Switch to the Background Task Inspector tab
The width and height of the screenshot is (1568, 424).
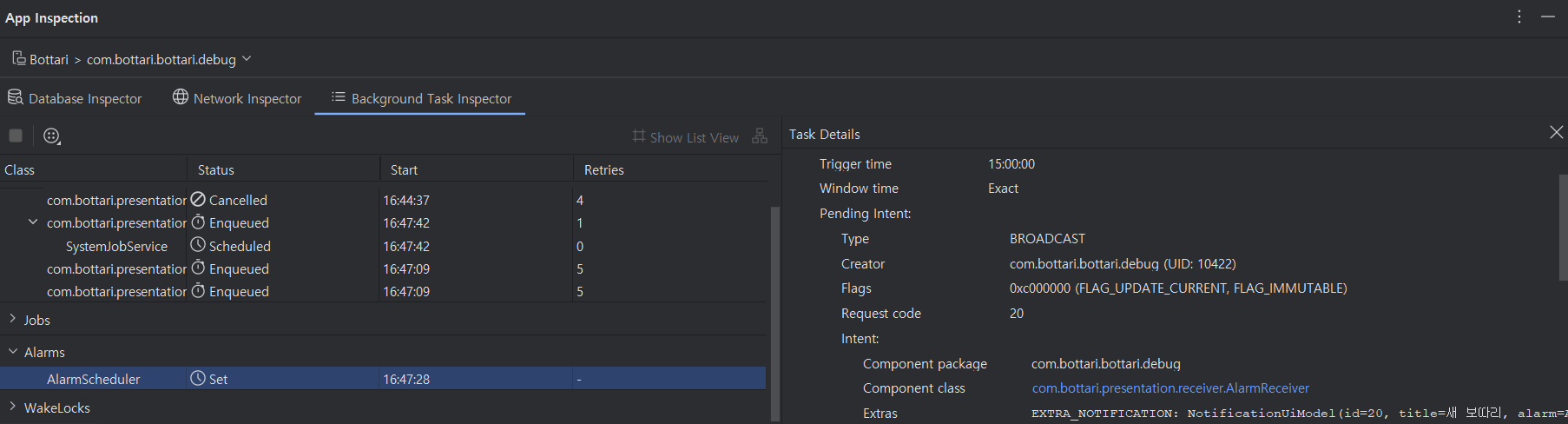click(421, 98)
